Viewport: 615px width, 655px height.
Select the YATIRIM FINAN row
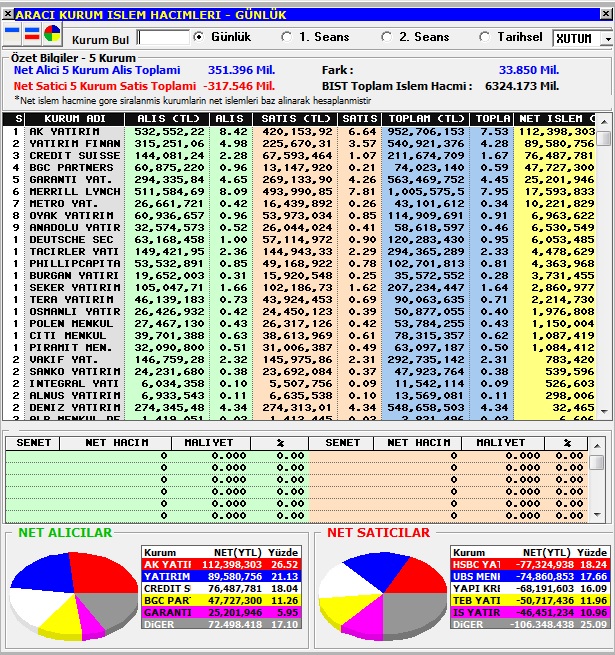coord(299,144)
